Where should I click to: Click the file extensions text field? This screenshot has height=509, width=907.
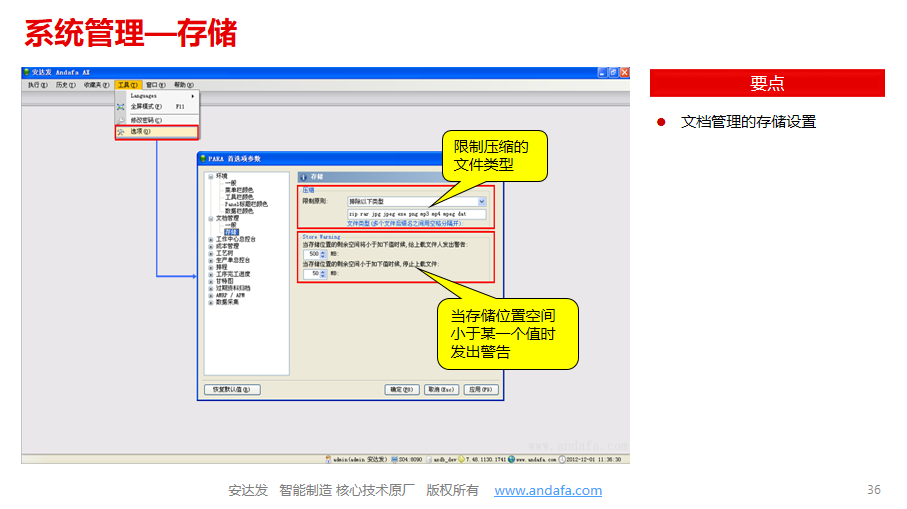414,214
